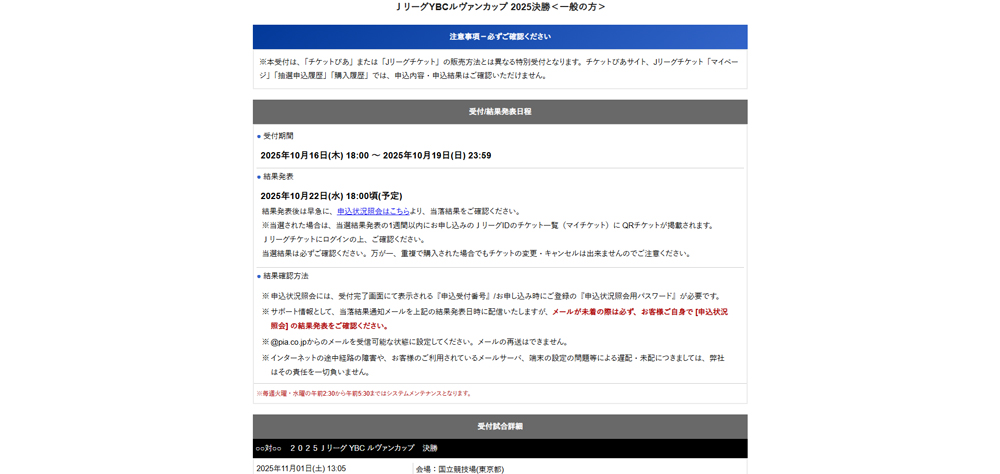Click the match date 2025年11月01日(土) 13:05
1000x474 pixels.
point(301,468)
